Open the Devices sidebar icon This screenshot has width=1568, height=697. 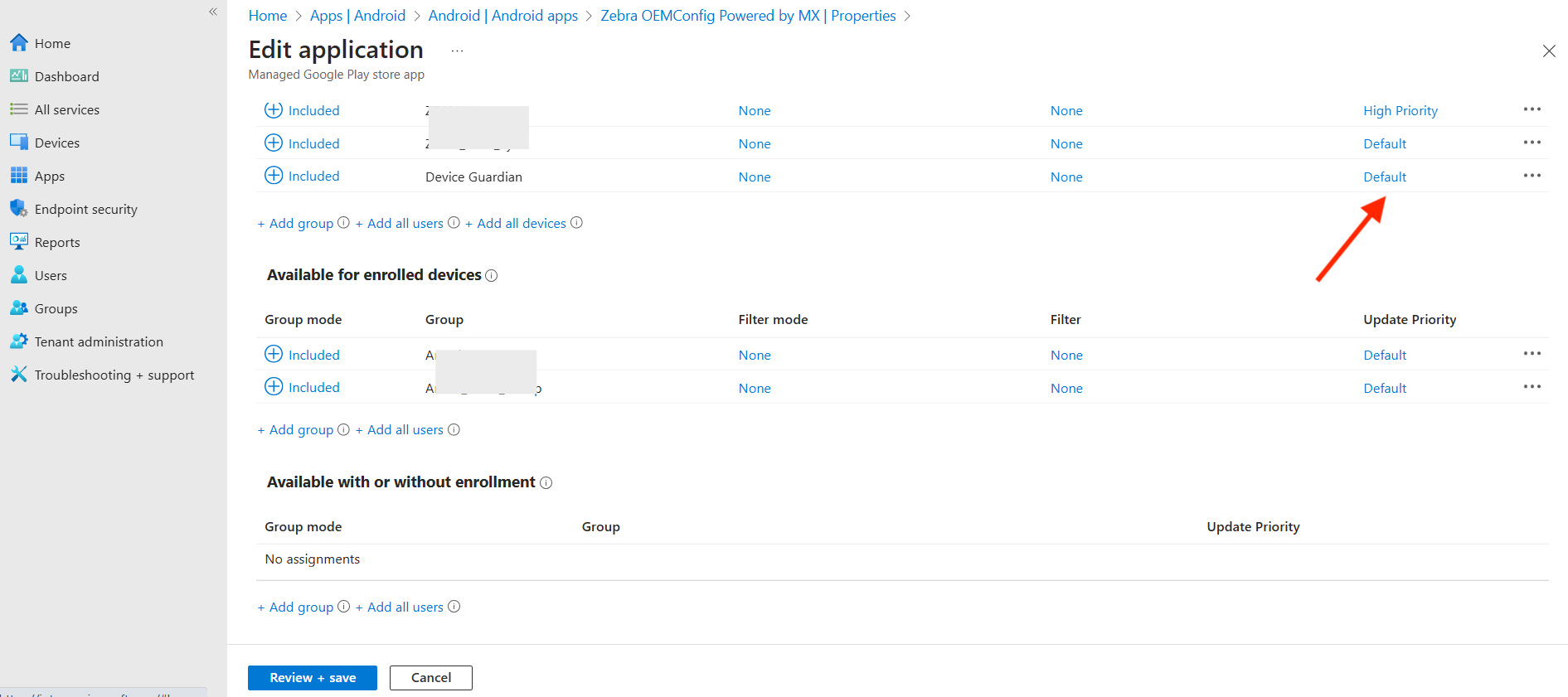coord(19,143)
